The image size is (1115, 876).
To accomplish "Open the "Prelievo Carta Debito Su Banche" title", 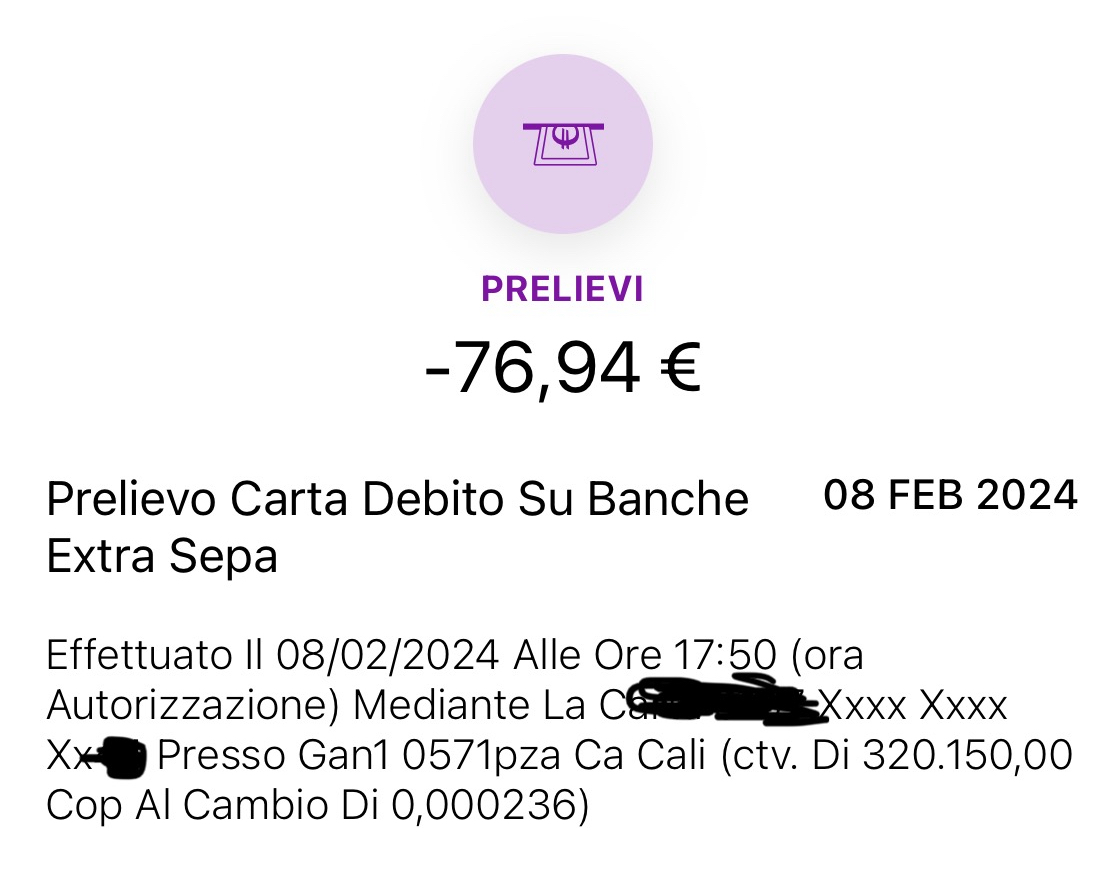I will tap(397, 499).
